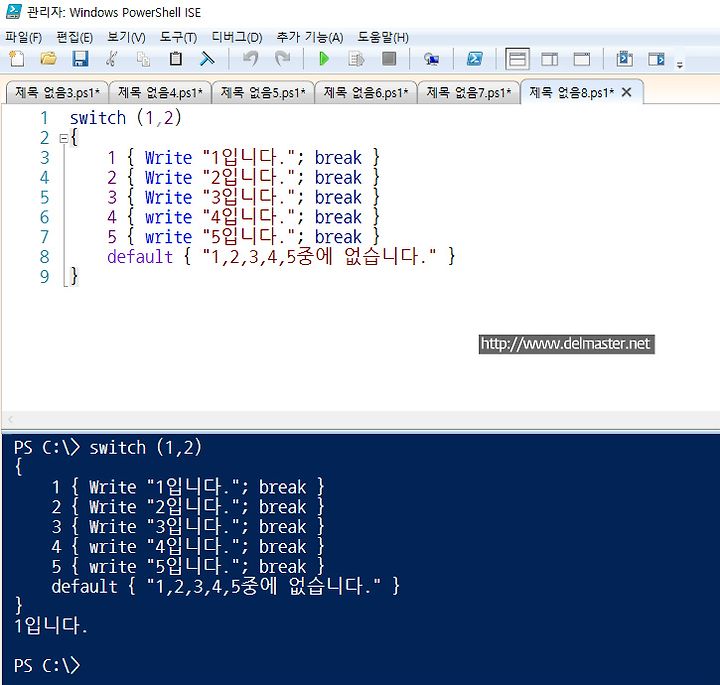
Task: Click the last PS C:\> console prompt
Action: tap(47, 665)
